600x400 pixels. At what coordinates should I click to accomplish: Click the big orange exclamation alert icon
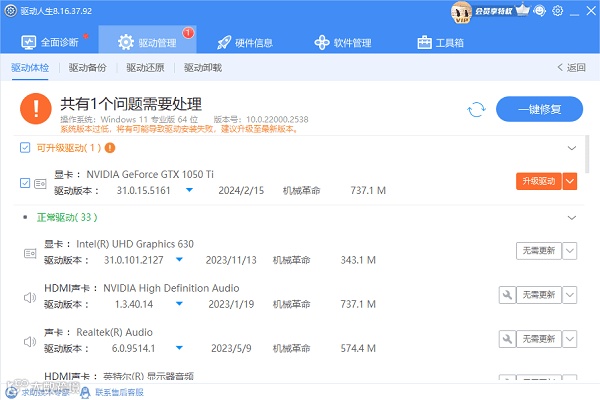pos(36,109)
